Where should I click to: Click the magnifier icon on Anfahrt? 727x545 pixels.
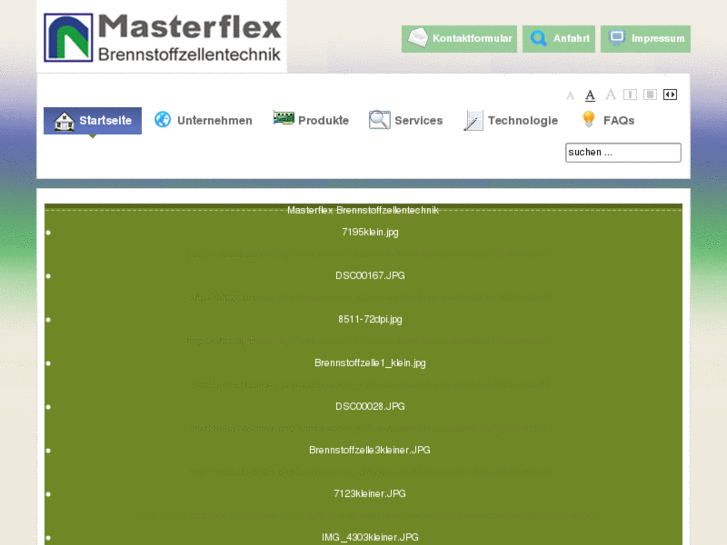(538, 38)
